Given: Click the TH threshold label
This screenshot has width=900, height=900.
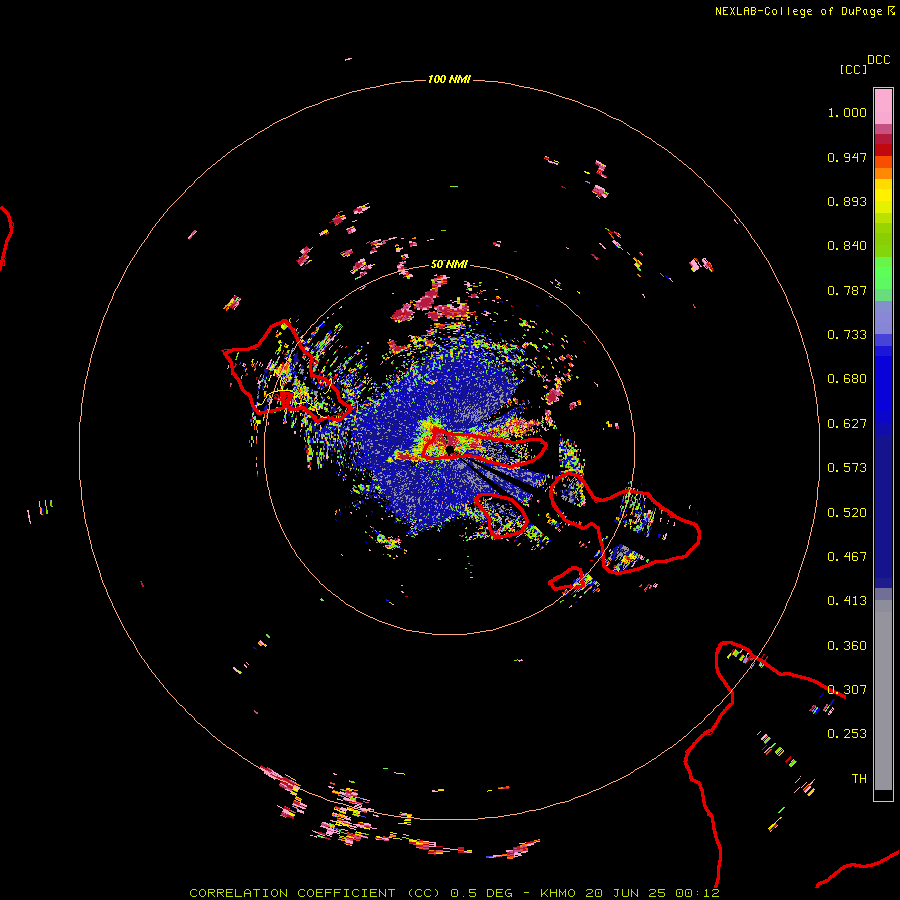Looking at the screenshot, I should [x=859, y=779].
